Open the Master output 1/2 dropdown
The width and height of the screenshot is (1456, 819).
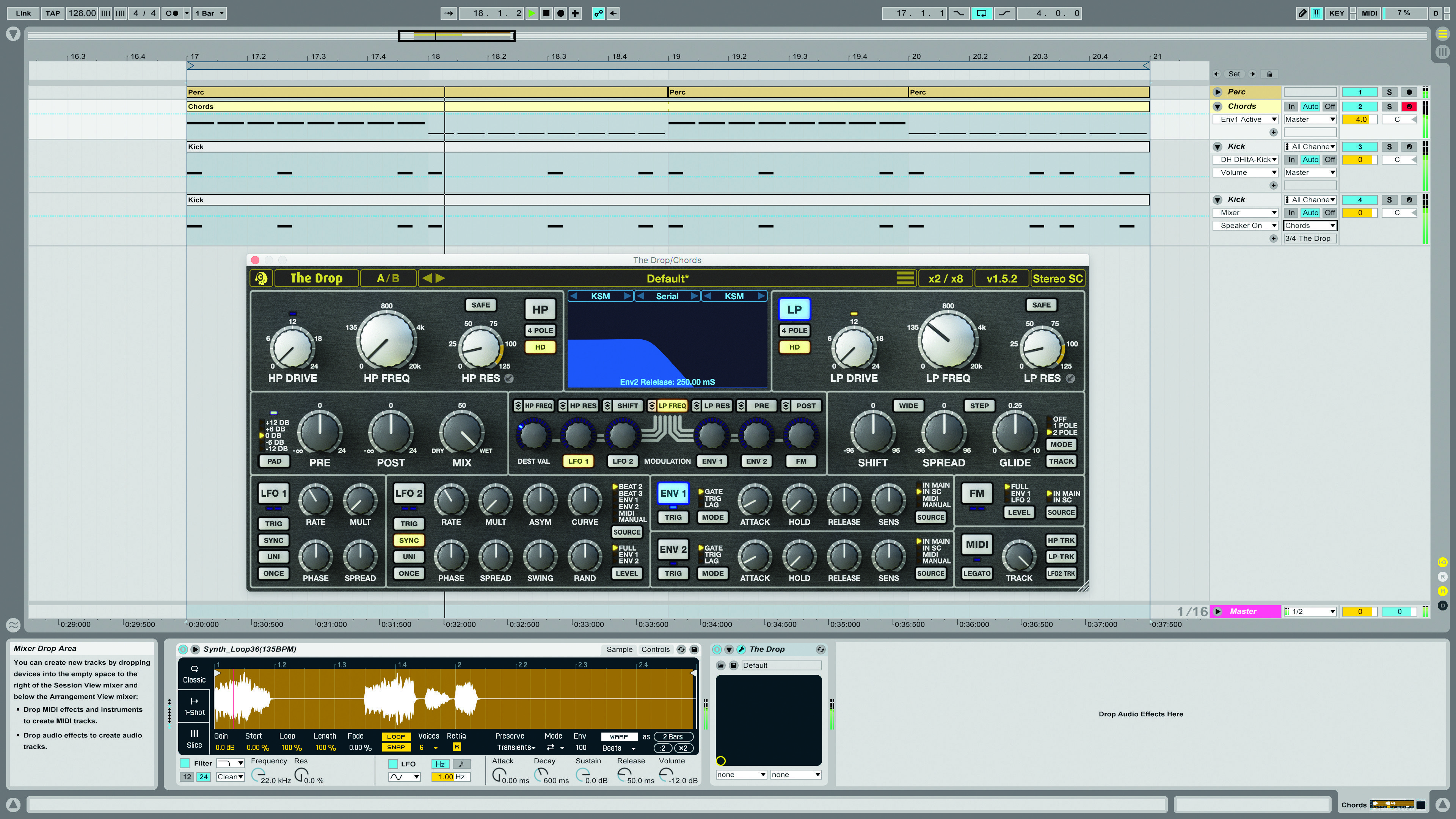(x=1310, y=612)
